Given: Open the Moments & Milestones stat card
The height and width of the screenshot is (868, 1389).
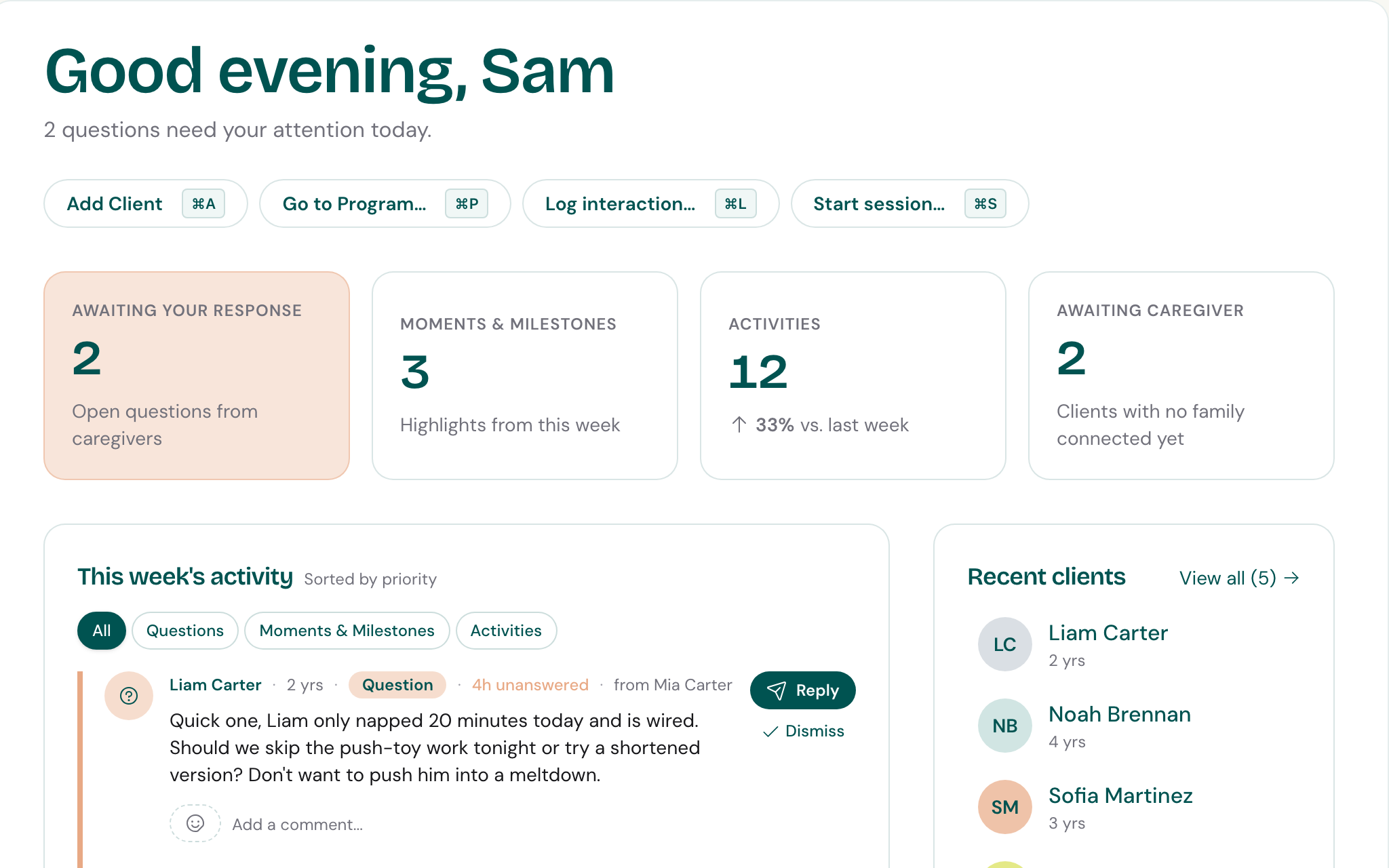Looking at the screenshot, I should pyautogui.click(x=525, y=376).
